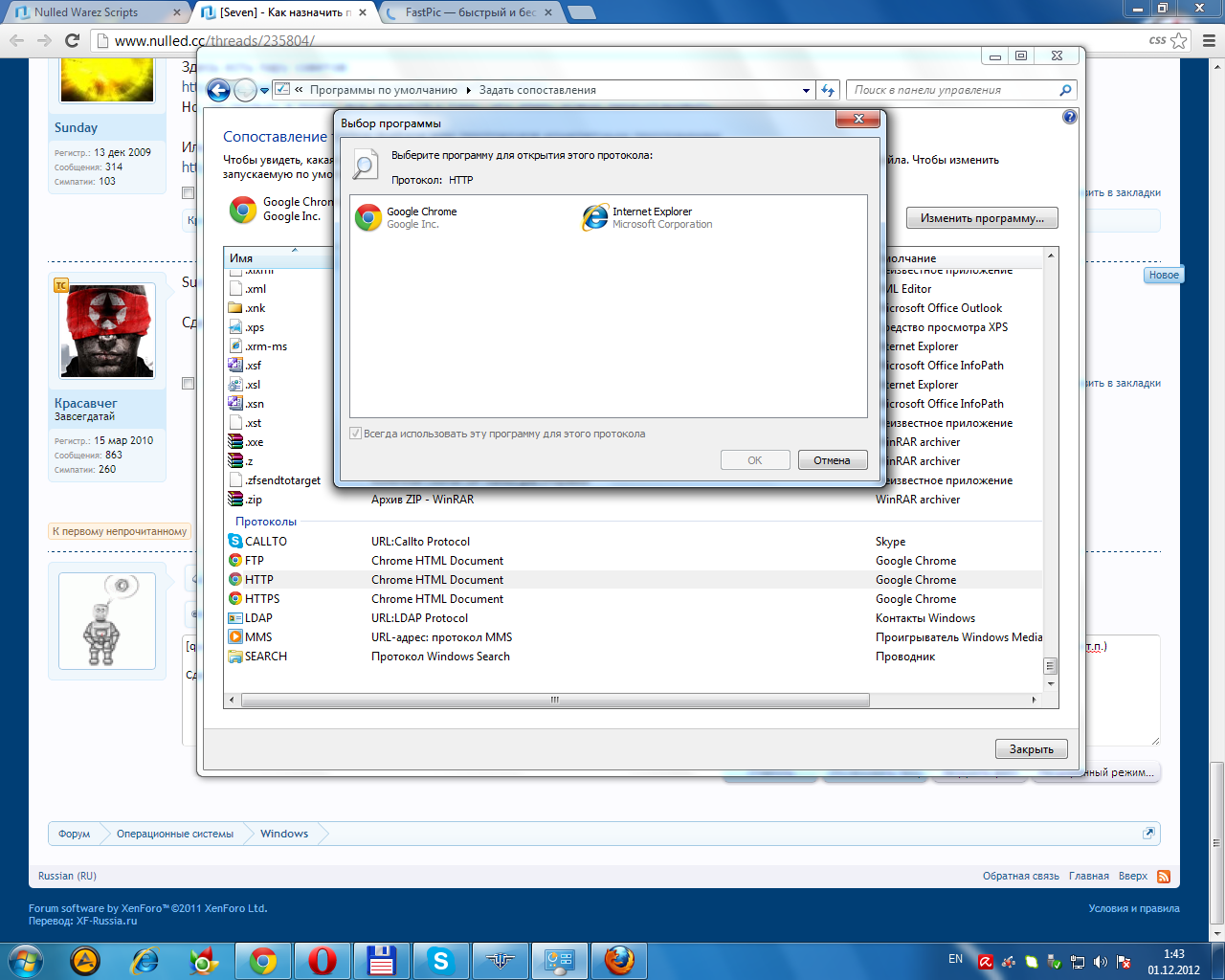Launch Skype from the taskbar
The width and height of the screenshot is (1225, 980).
pyautogui.click(x=440, y=960)
